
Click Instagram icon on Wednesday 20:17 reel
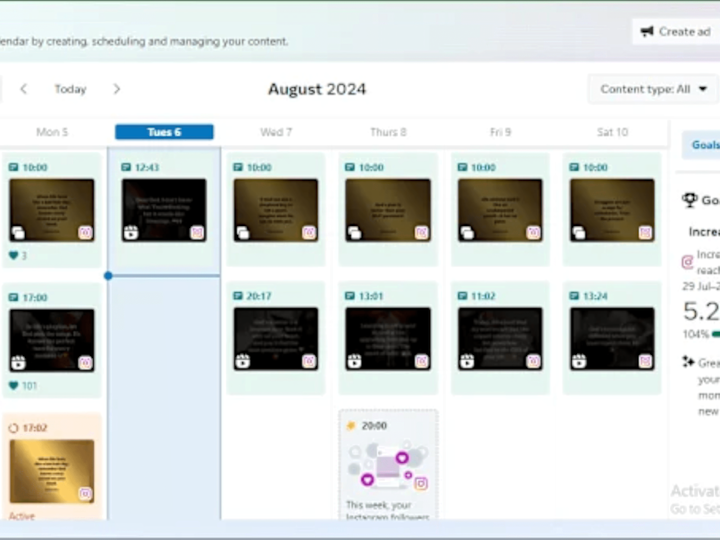[309, 361]
